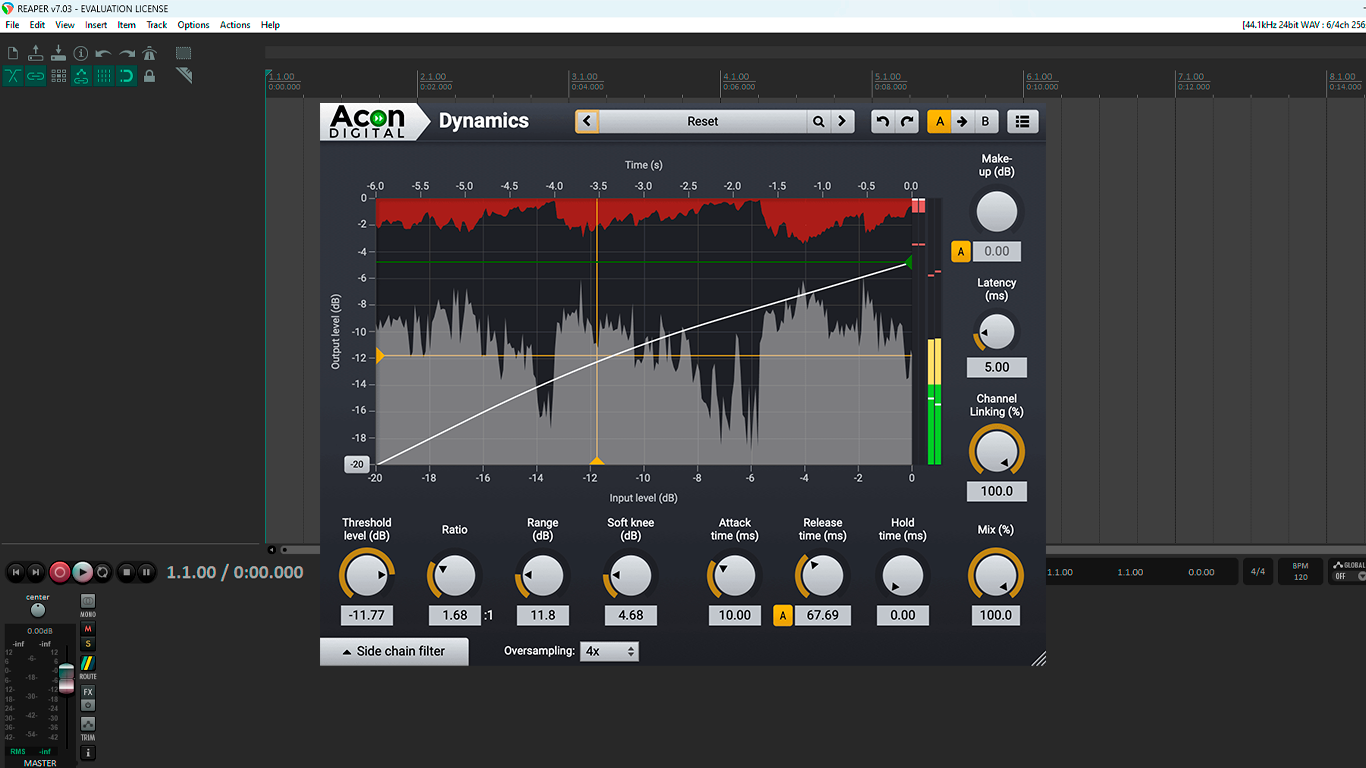Click the dashed selection rectangle toolbar icon
This screenshot has height=768, width=1366.
pos(184,53)
